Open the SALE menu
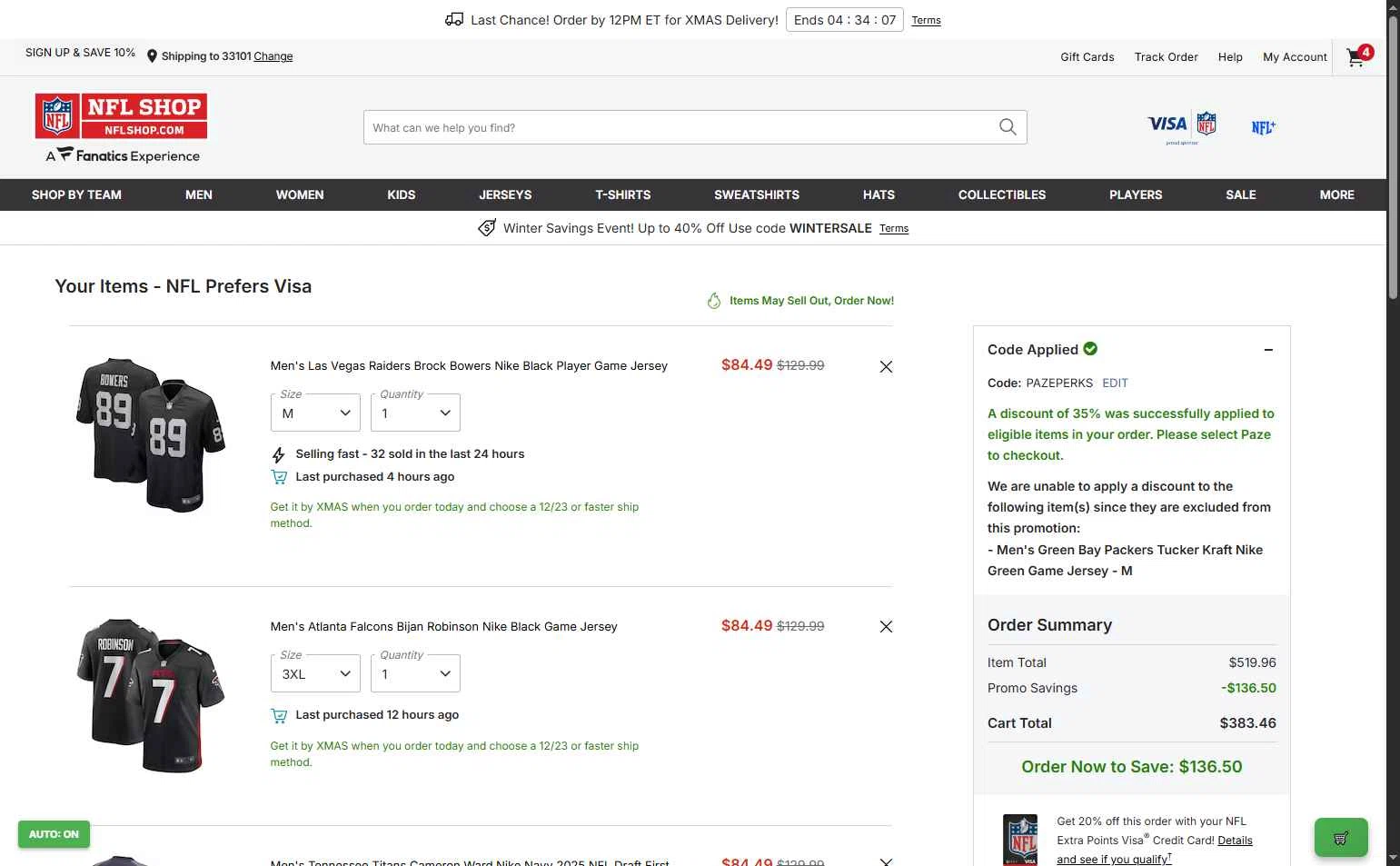The image size is (1400, 866). coord(1241,194)
